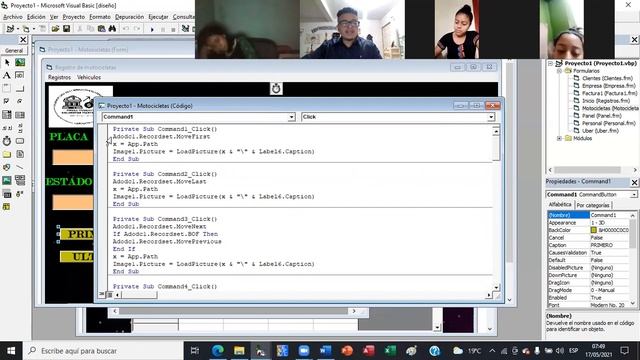
Task: Select the Data control tool in the toolbox
Action: pos(20,180)
